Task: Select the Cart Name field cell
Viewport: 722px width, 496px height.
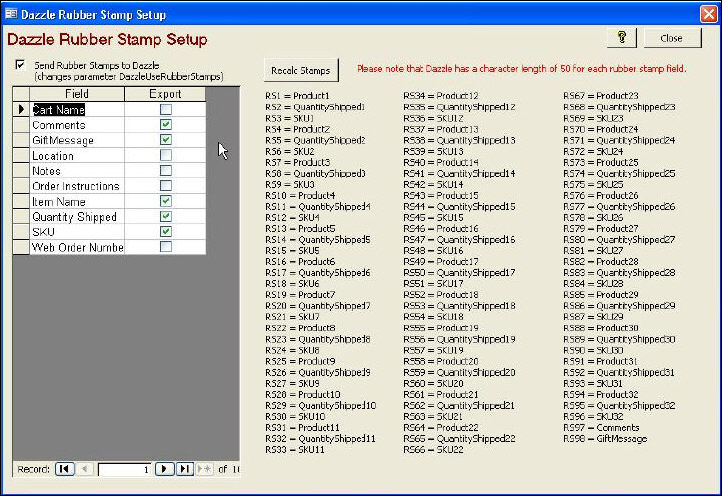Action: [77, 110]
